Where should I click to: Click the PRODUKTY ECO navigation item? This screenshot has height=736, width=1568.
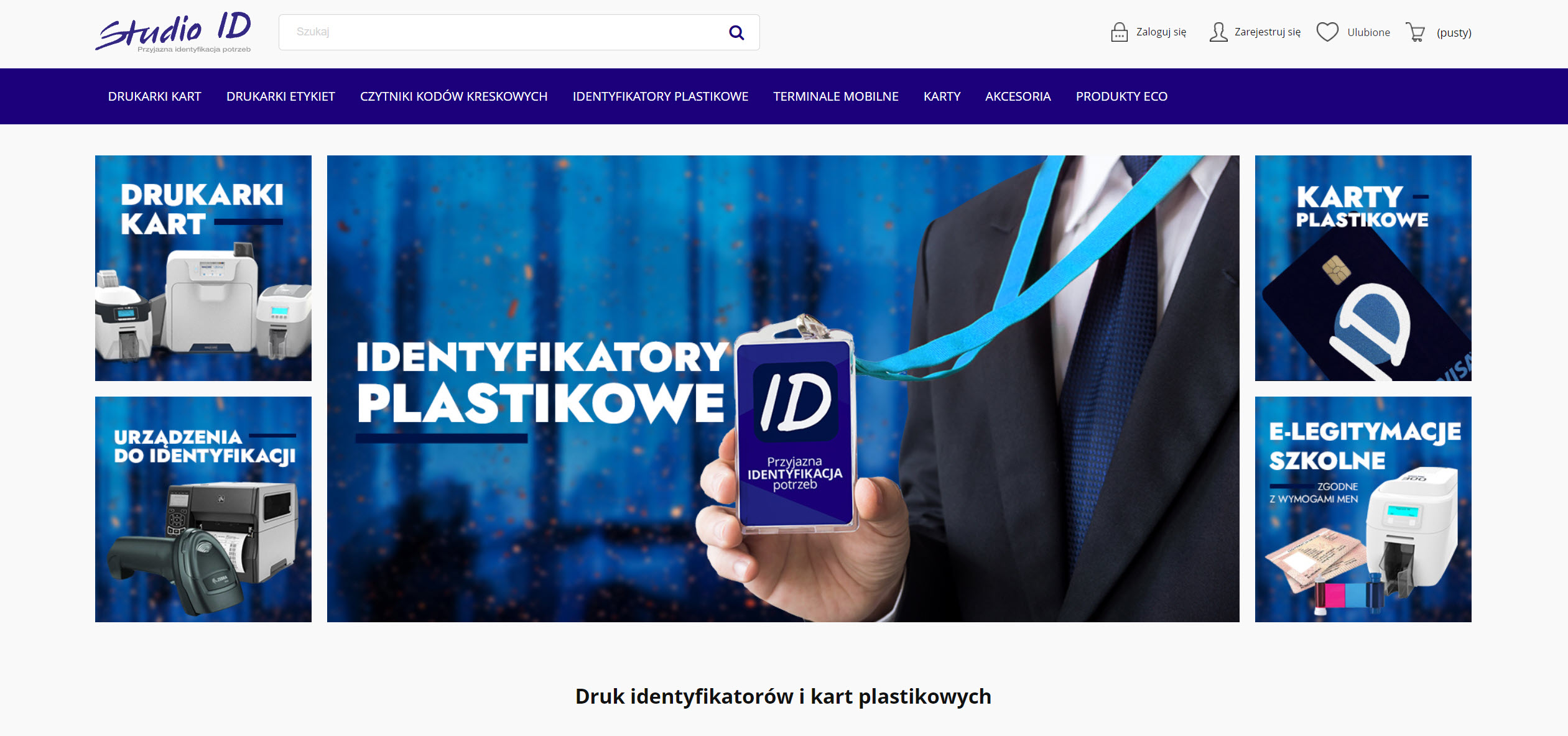1121,96
